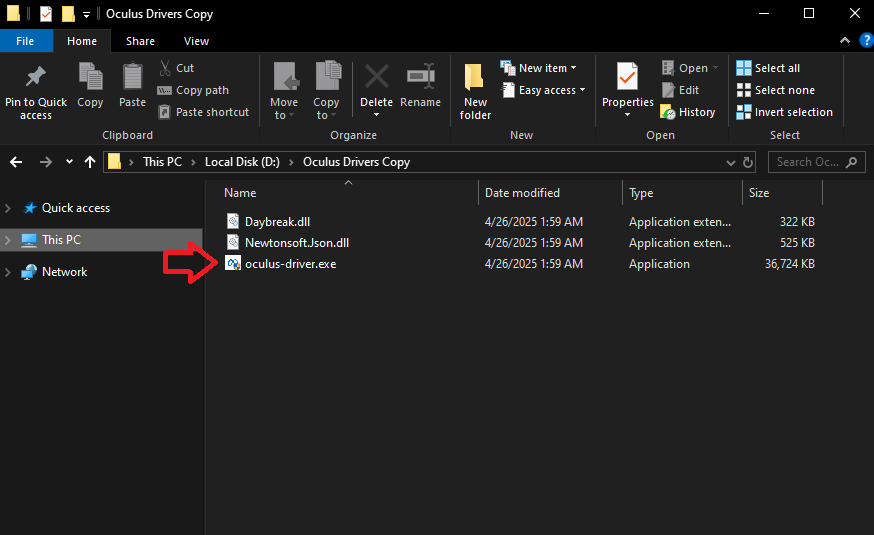
Task: Select the Daybreak.dll file
Action: coord(277,222)
